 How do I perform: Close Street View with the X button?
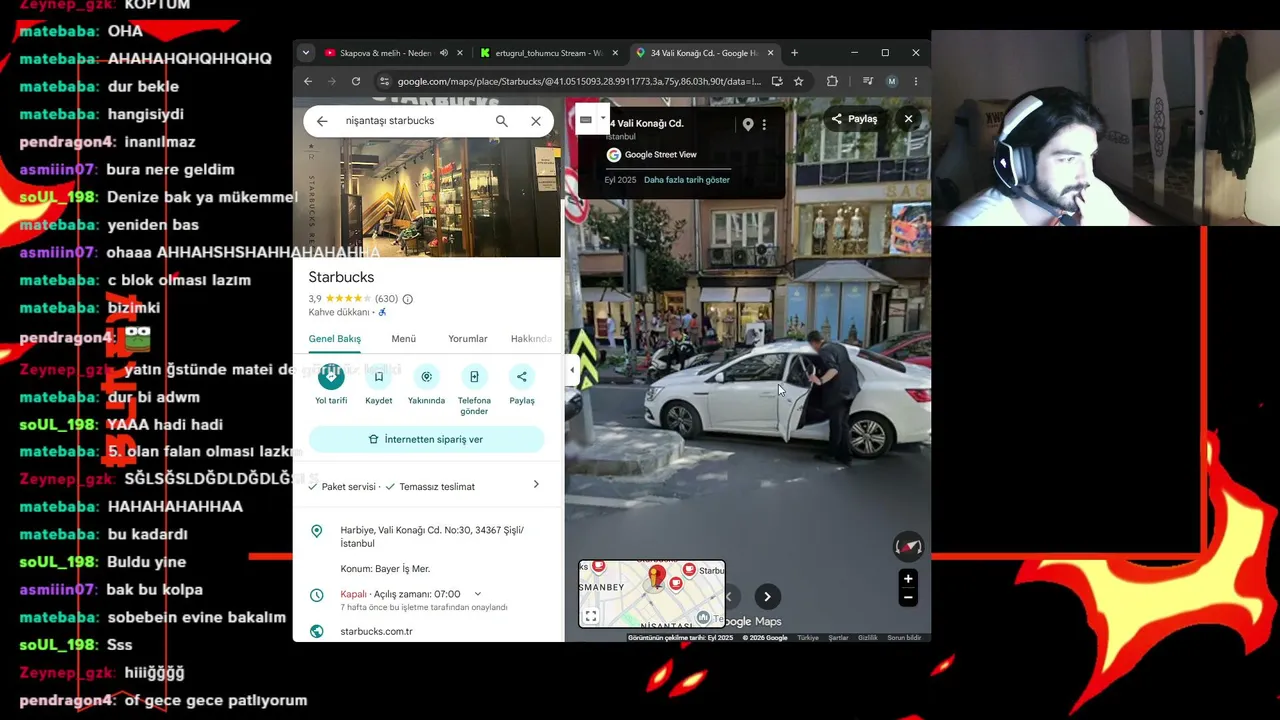(x=908, y=118)
